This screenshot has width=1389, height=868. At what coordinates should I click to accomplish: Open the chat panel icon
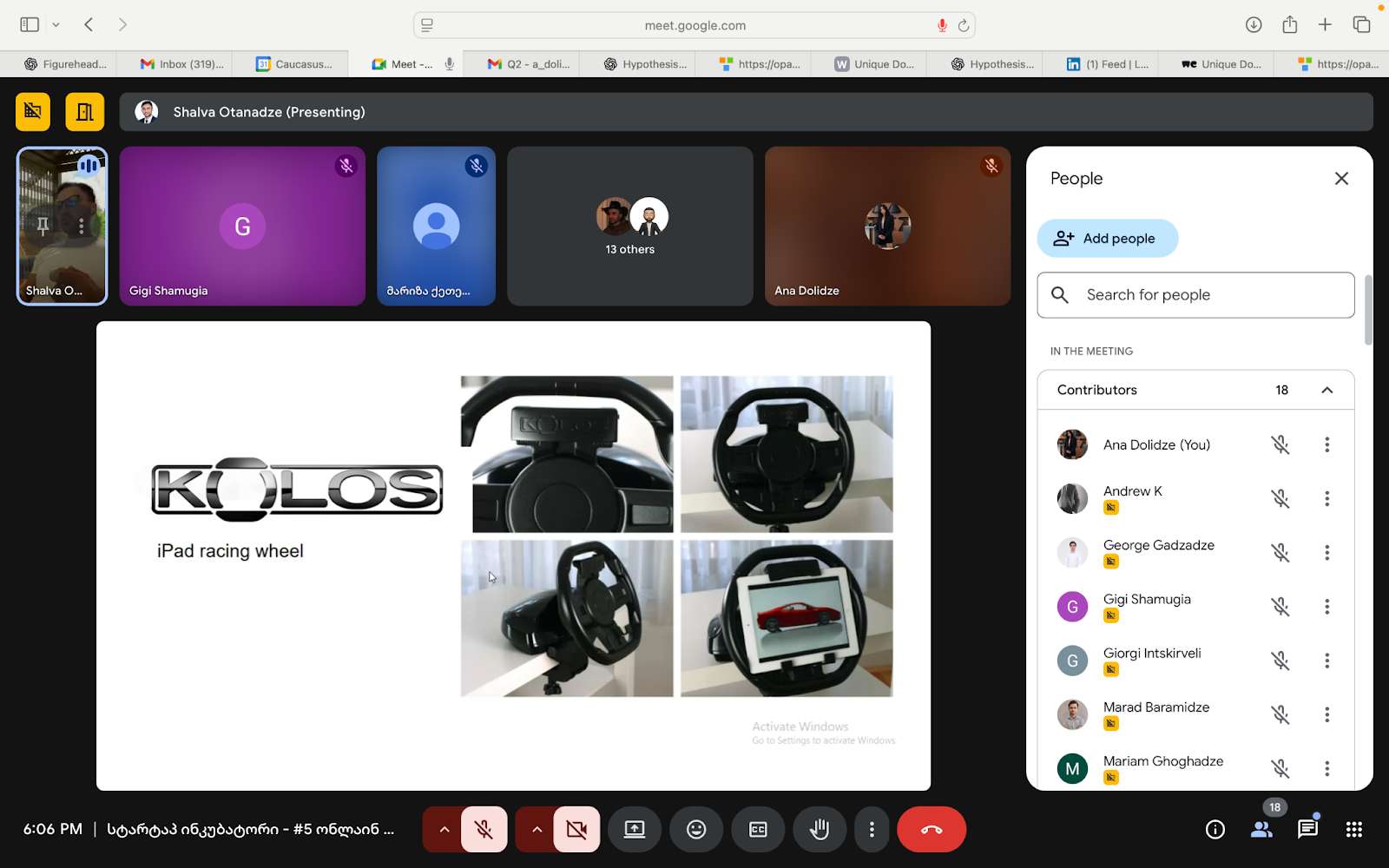[x=1307, y=830]
